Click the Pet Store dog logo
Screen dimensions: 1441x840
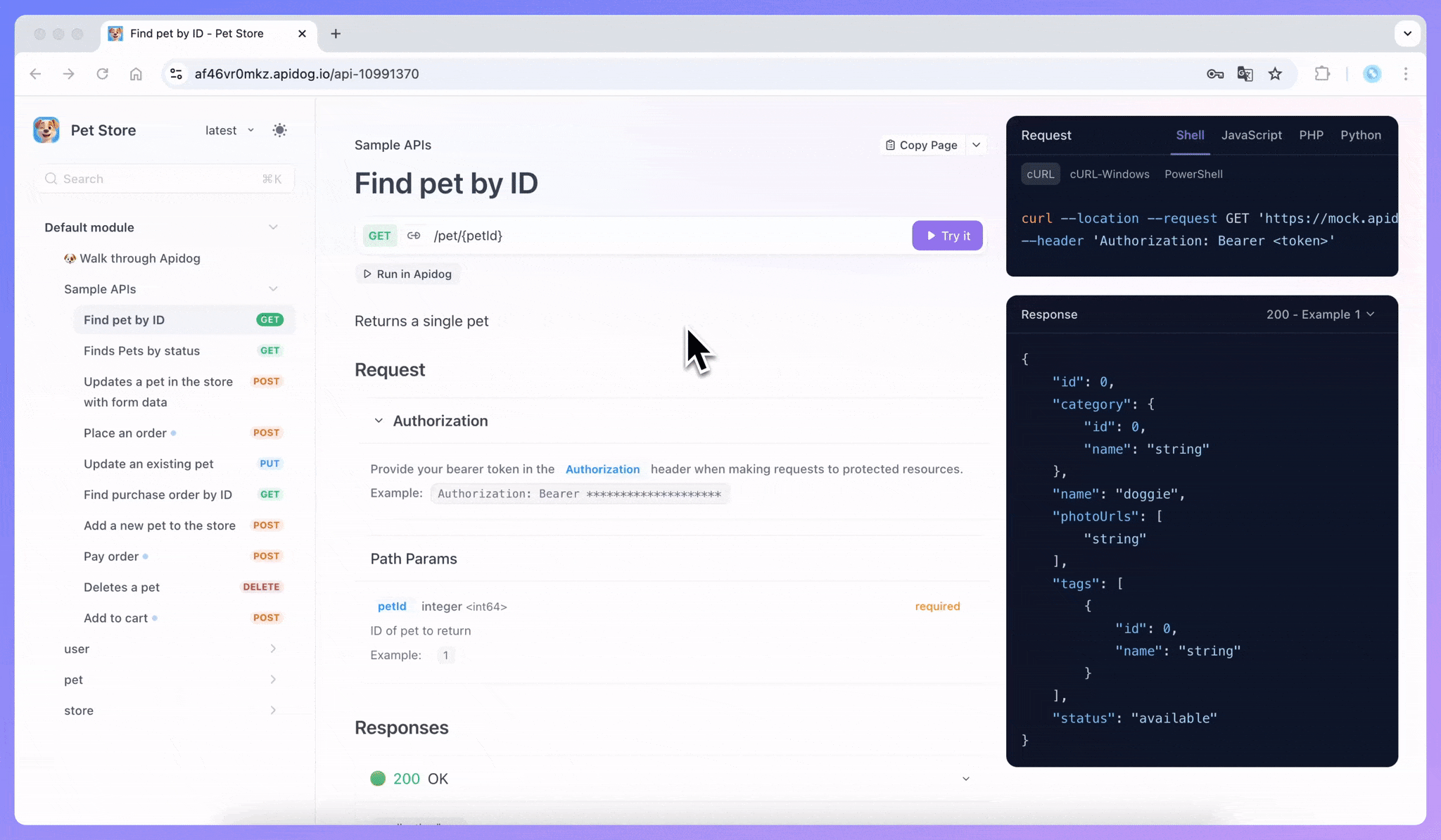[x=46, y=130]
